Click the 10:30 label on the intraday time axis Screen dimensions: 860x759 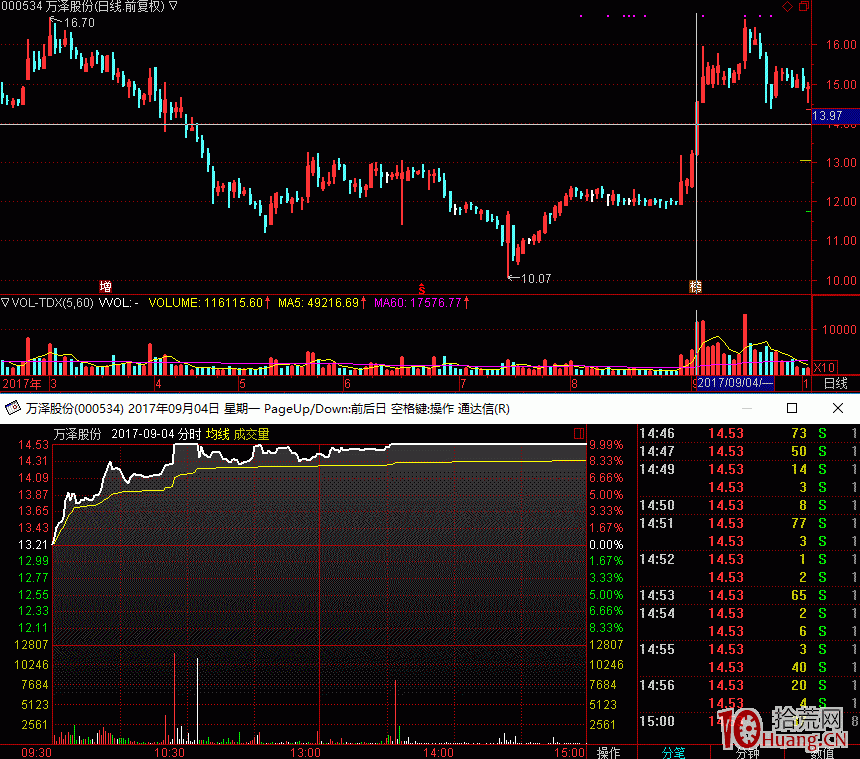[x=169, y=752]
